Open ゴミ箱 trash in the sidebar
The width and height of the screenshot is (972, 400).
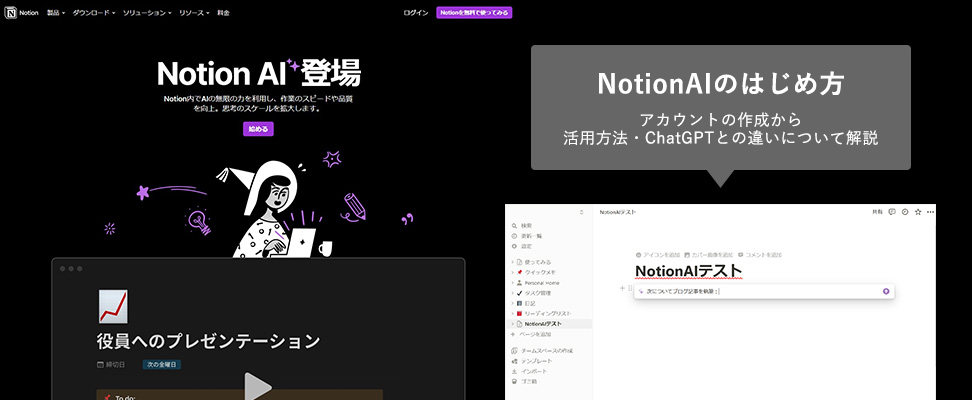point(524,381)
